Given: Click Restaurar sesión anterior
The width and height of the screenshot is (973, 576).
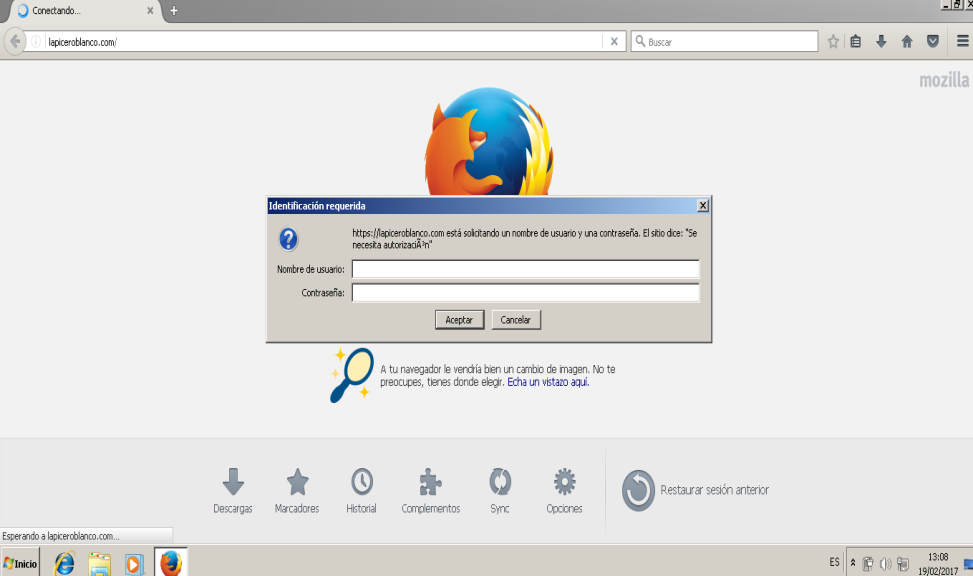Looking at the screenshot, I should [695, 490].
